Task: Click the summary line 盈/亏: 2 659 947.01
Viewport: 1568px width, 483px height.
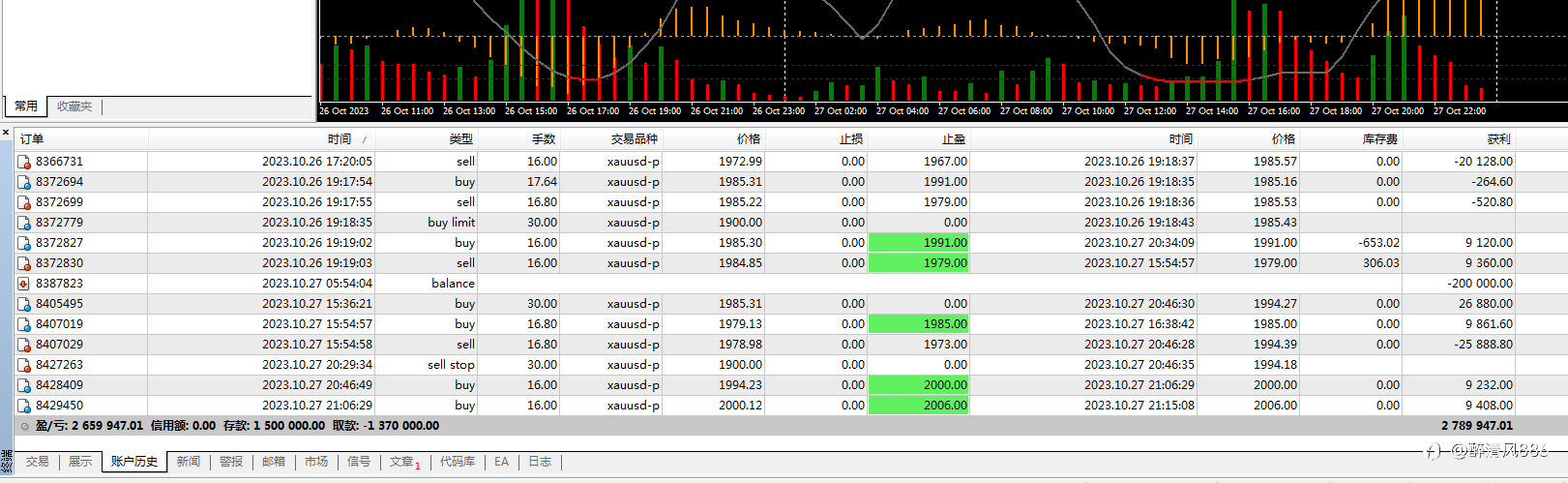Action: (x=89, y=426)
